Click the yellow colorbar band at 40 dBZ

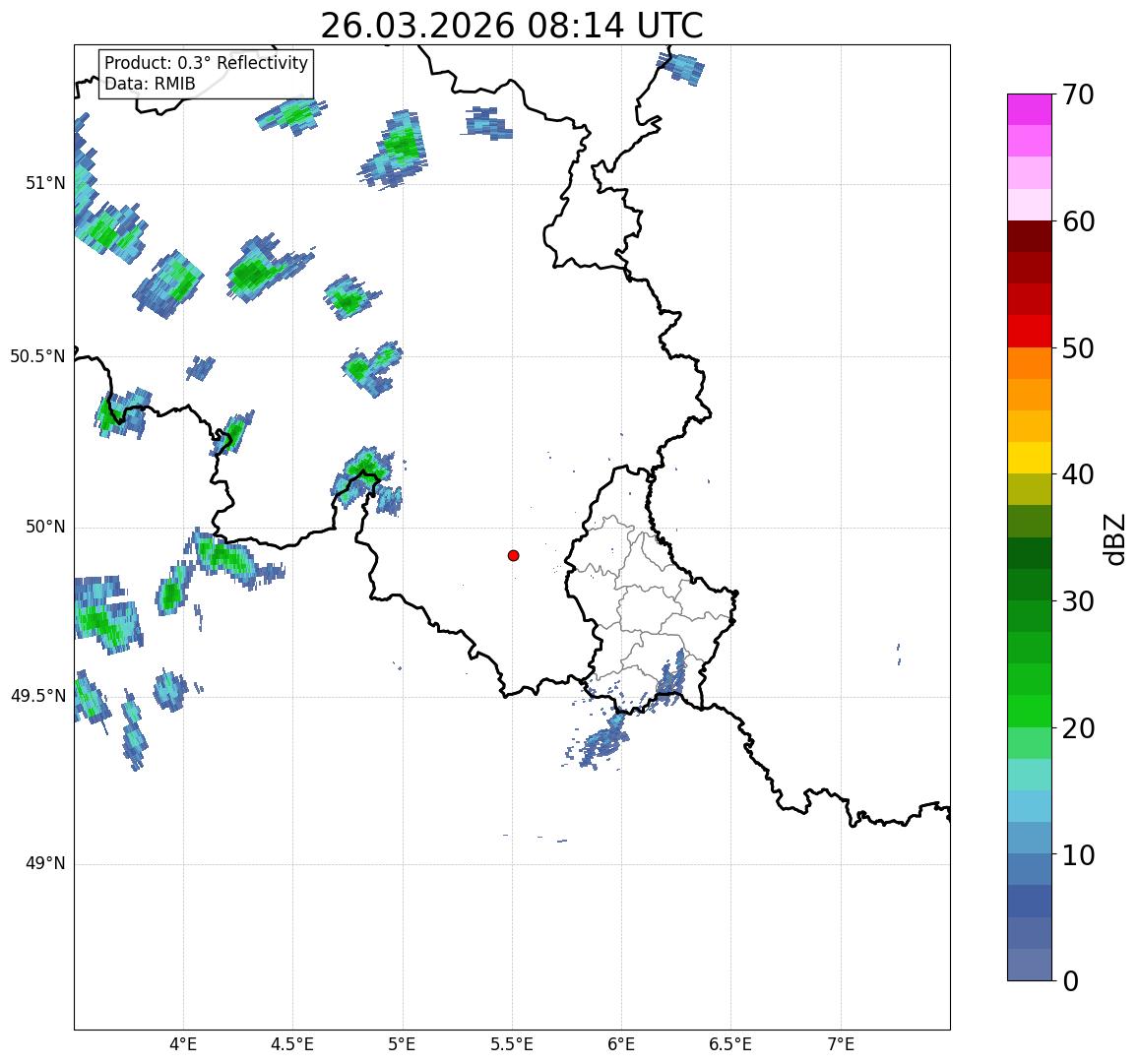click(x=1030, y=458)
